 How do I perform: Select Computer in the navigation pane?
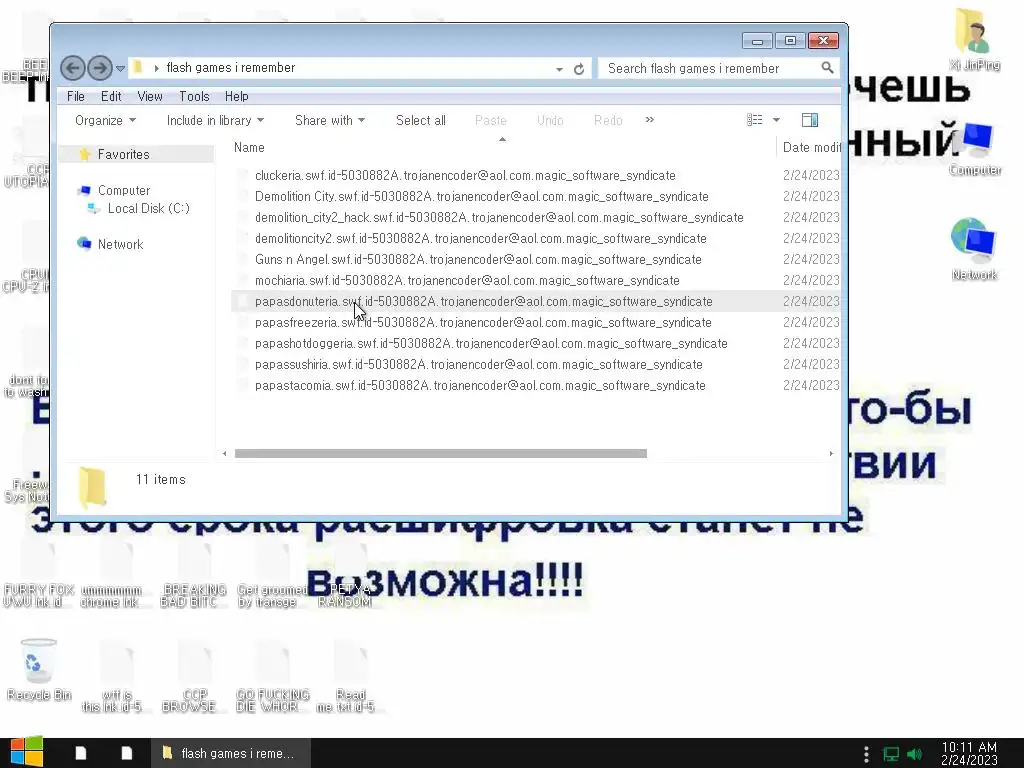click(123, 190)
